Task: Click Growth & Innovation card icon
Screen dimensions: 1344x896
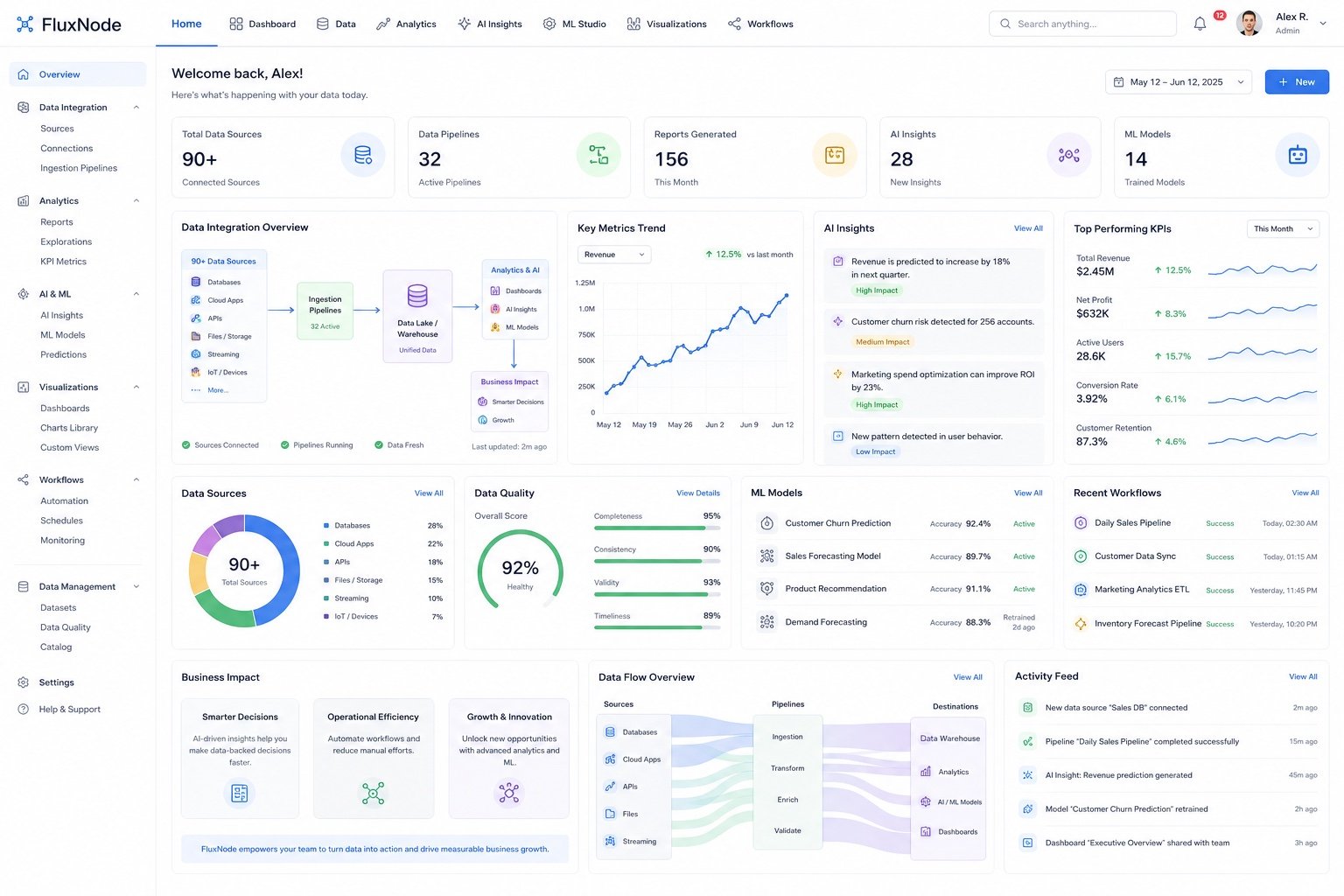Action: click(x=509, y=794)
